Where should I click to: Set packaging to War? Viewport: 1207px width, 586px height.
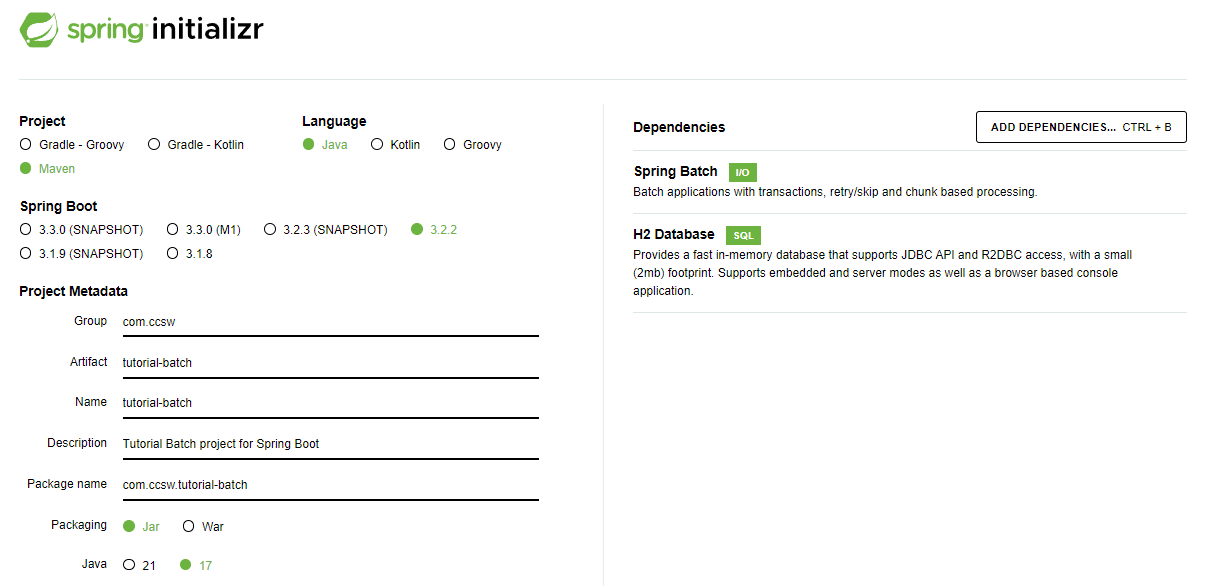(189, 527)
